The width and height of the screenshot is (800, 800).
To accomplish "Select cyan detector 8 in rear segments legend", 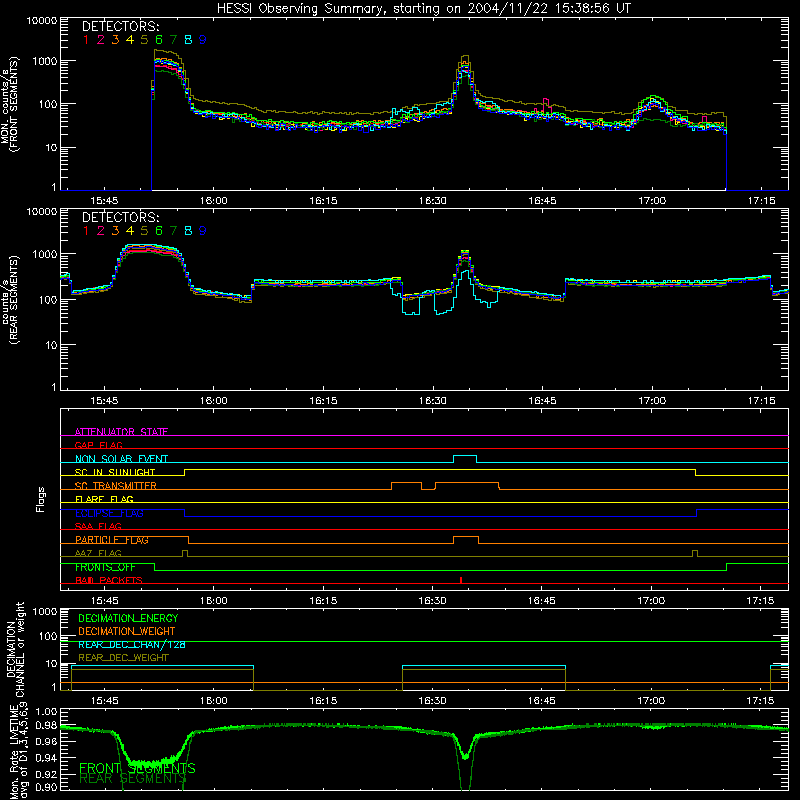I will tap(188, 231).
